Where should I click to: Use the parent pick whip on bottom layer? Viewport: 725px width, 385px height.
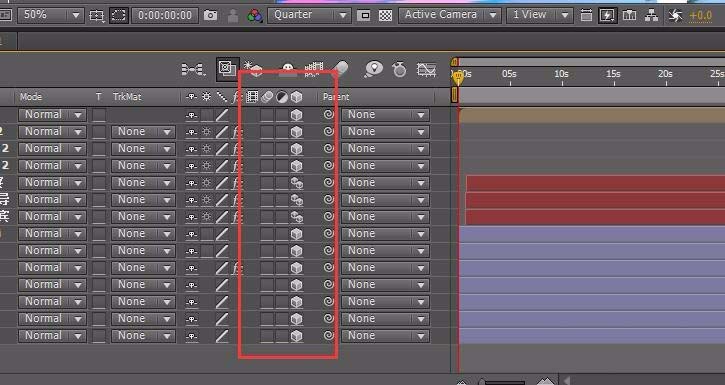(328, 336)
